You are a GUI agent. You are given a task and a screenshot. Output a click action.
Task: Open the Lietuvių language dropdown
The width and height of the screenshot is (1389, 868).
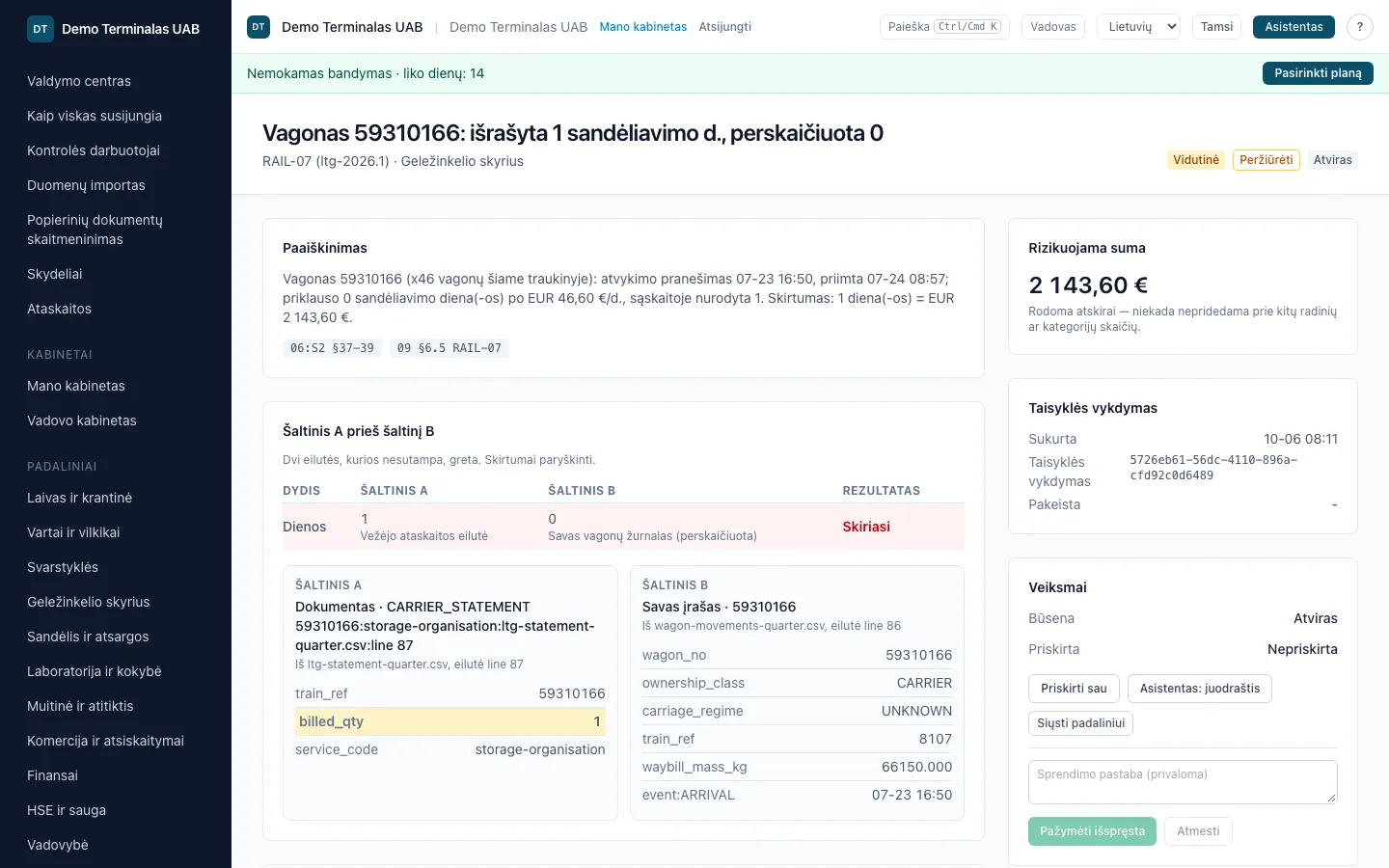(1139, 27)
